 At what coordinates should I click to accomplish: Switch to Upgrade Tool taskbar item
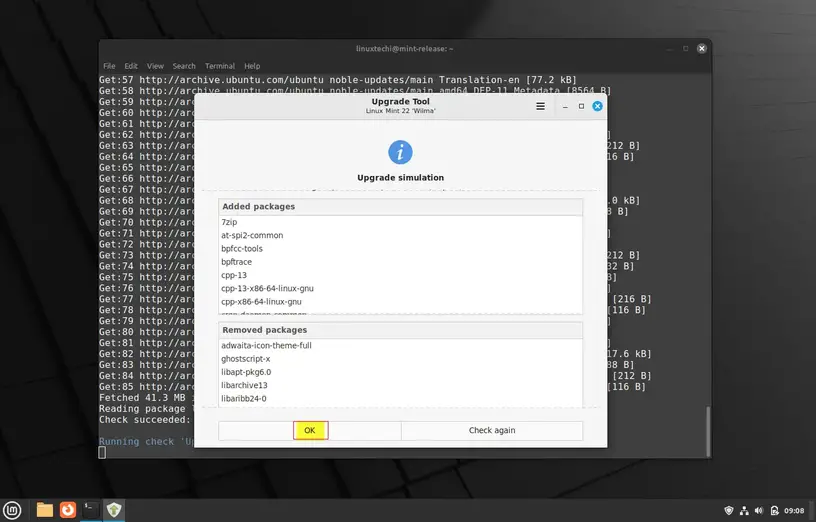point(114,510)
